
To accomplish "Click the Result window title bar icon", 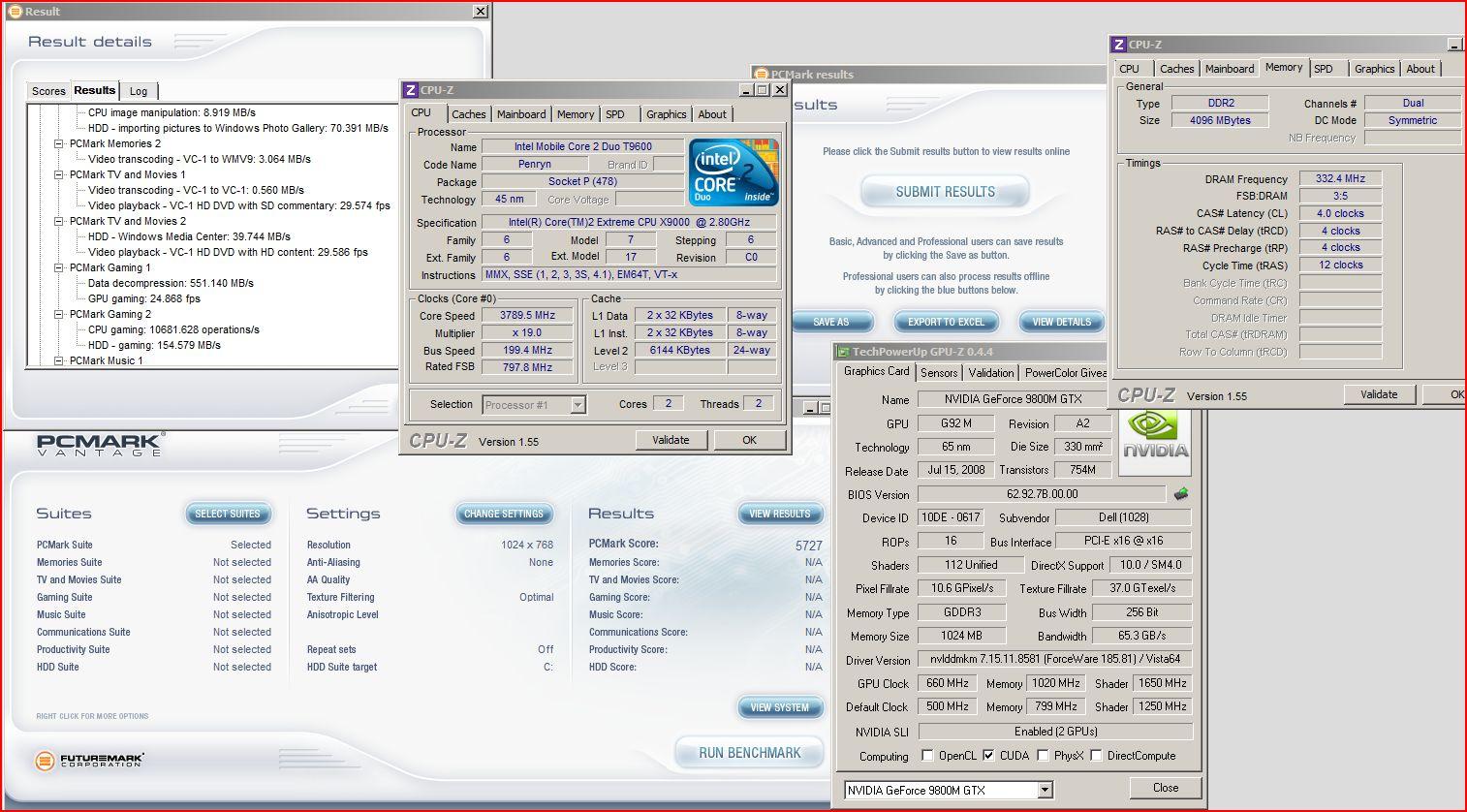I will 14,12.
